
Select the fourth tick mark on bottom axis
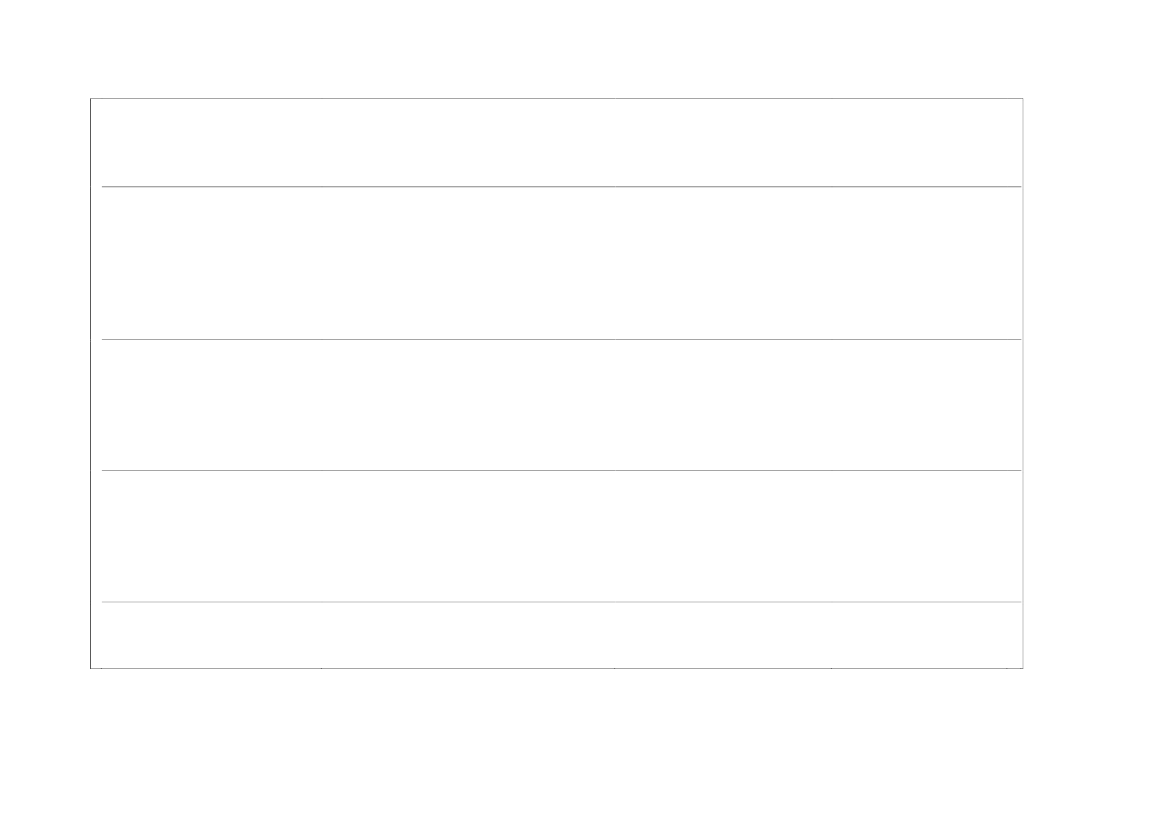831,669
